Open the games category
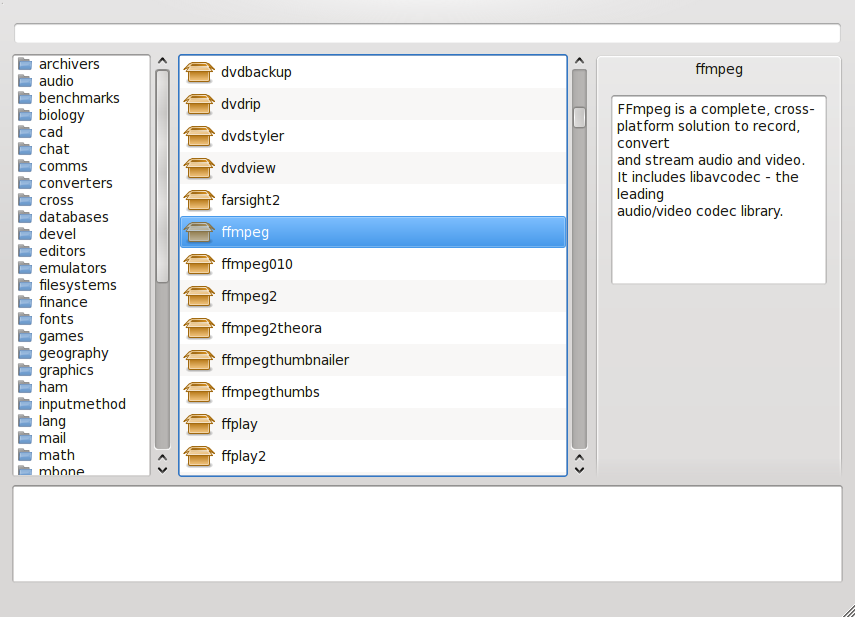The image size is (855, 617). pyautogui.click(x=61, y=336)
